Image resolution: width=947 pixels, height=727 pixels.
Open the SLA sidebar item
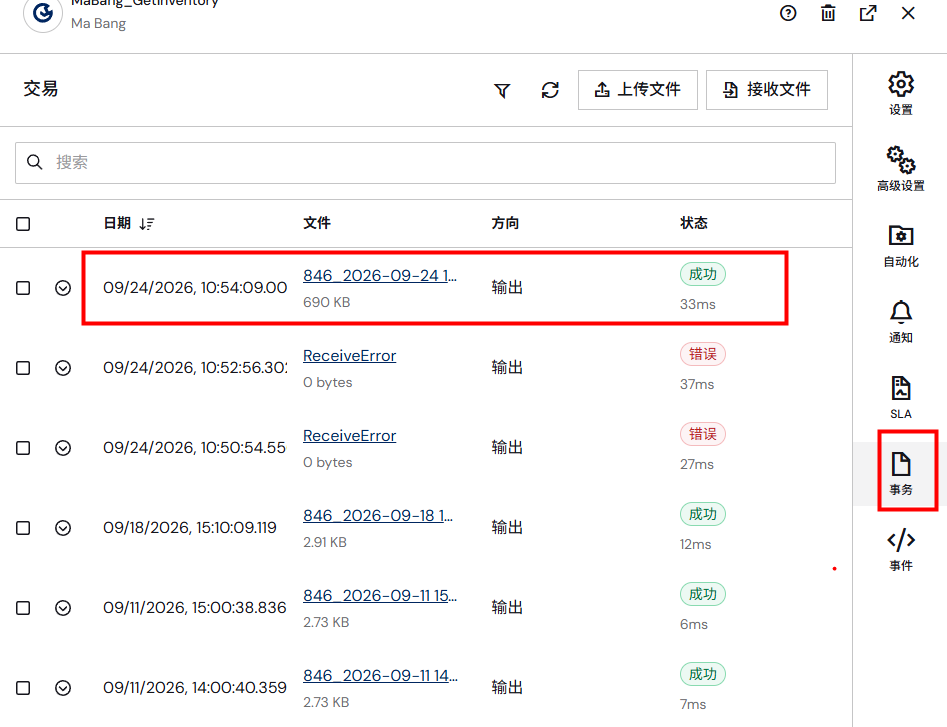(x=900, y=397)
